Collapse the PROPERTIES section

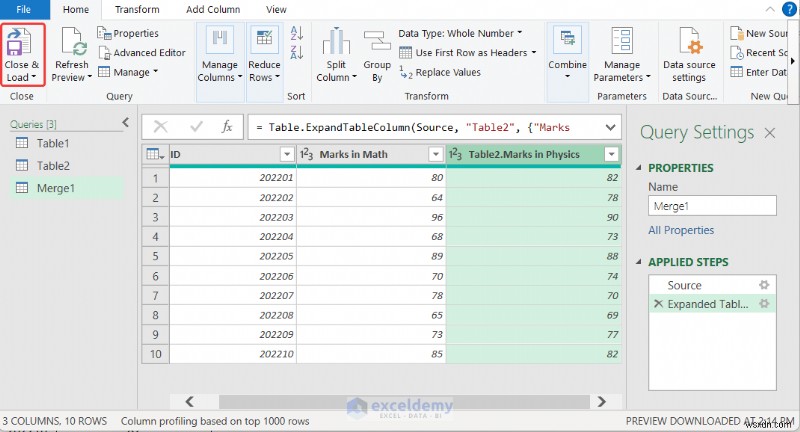(x=639, y=168)
